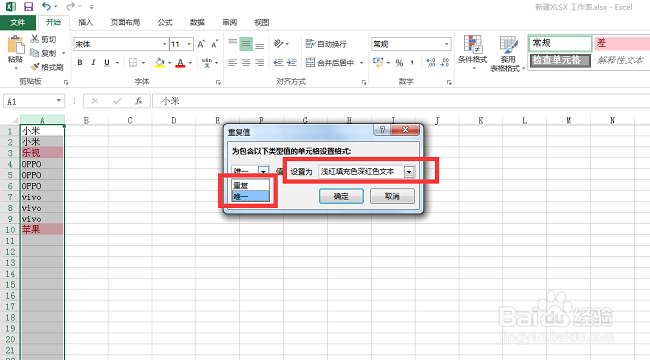Click 合并后居中 merge and center

[x=330, y=63]
